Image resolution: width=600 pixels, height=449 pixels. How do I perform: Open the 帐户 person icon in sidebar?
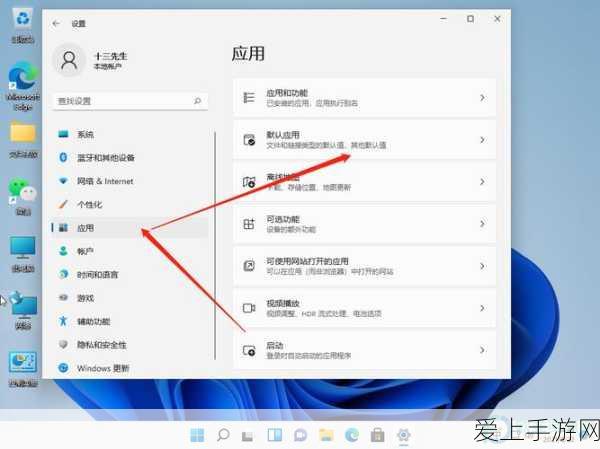tap(63, 251)
